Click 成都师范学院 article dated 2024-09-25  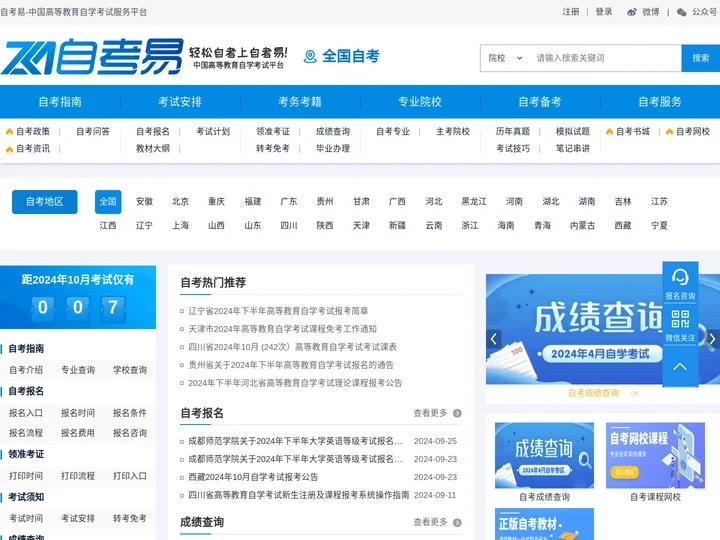click(295, 441)
